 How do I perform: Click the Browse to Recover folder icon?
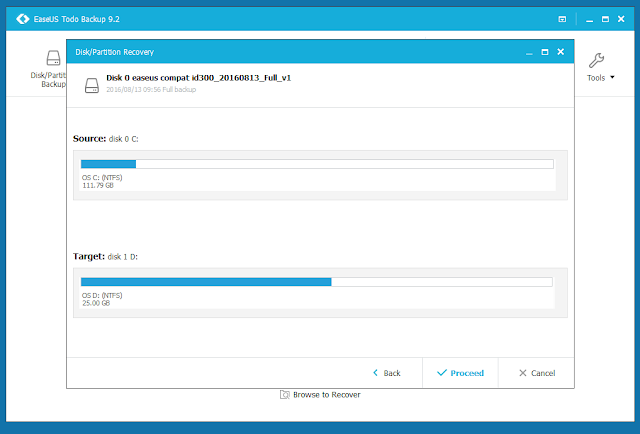[x=284, y=395]
